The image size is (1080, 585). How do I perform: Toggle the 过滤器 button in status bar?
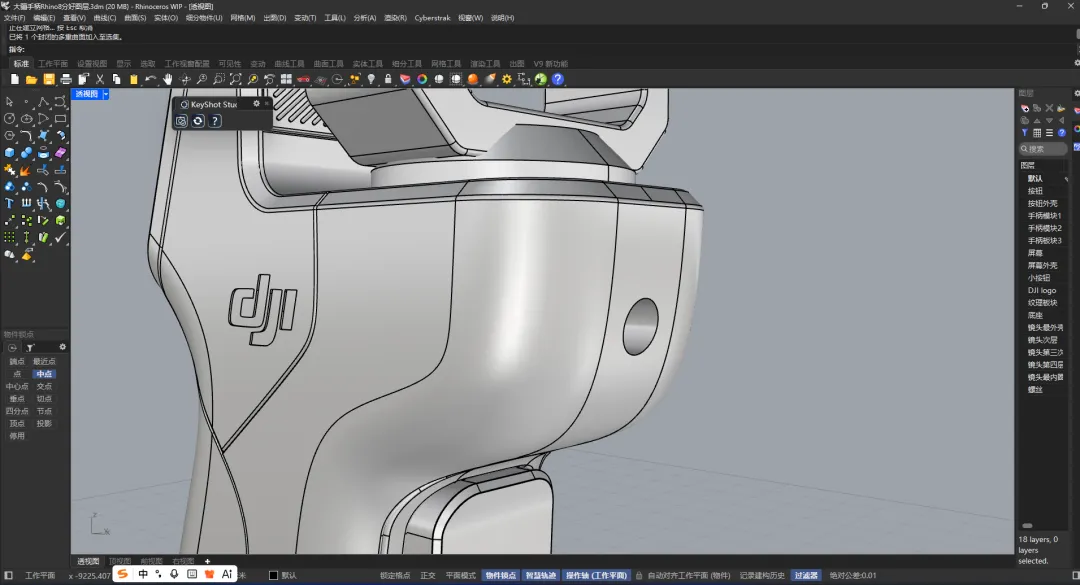(806, 575)
